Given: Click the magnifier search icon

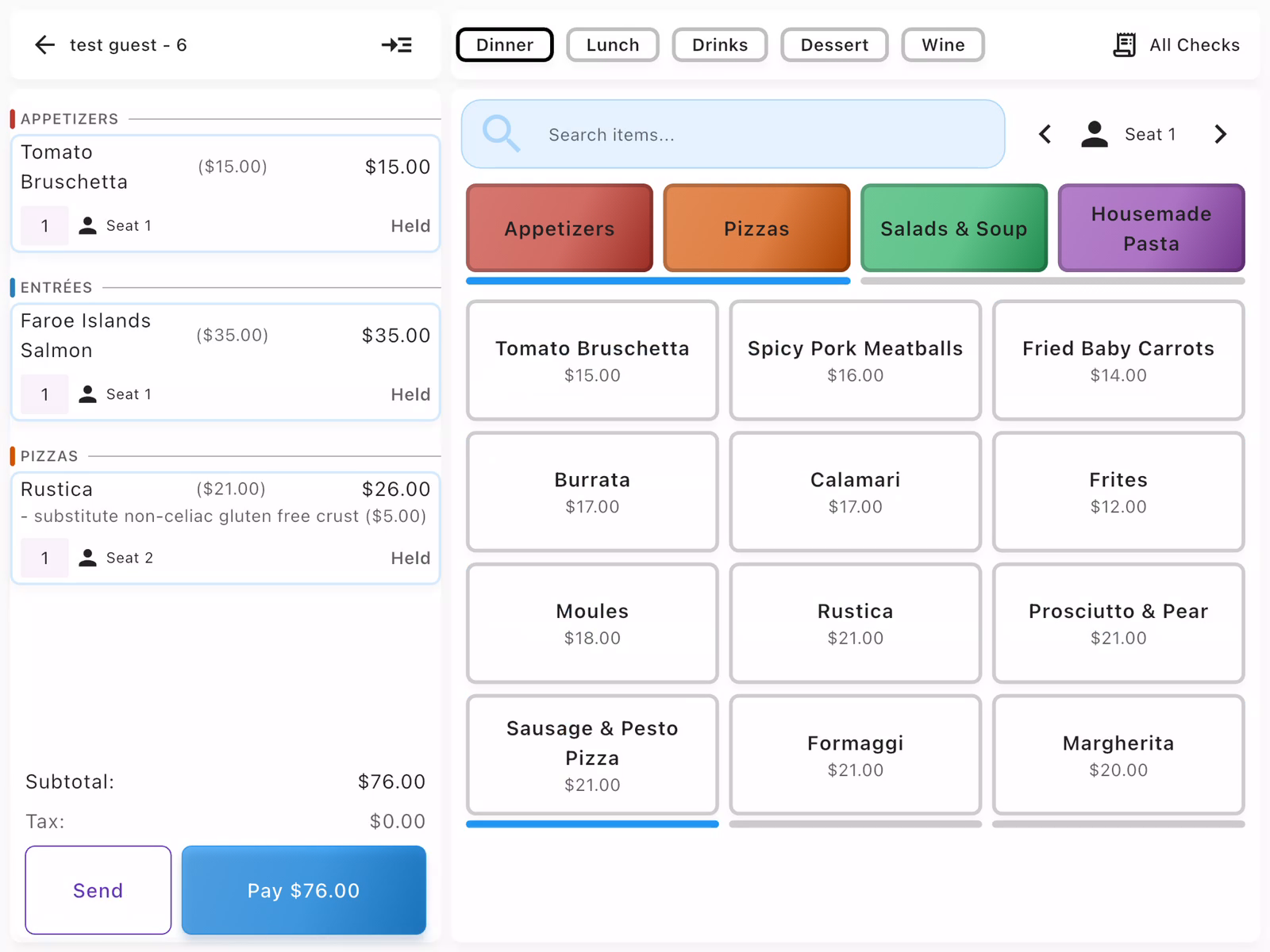Looking at the screenshot, I should 501,133.
